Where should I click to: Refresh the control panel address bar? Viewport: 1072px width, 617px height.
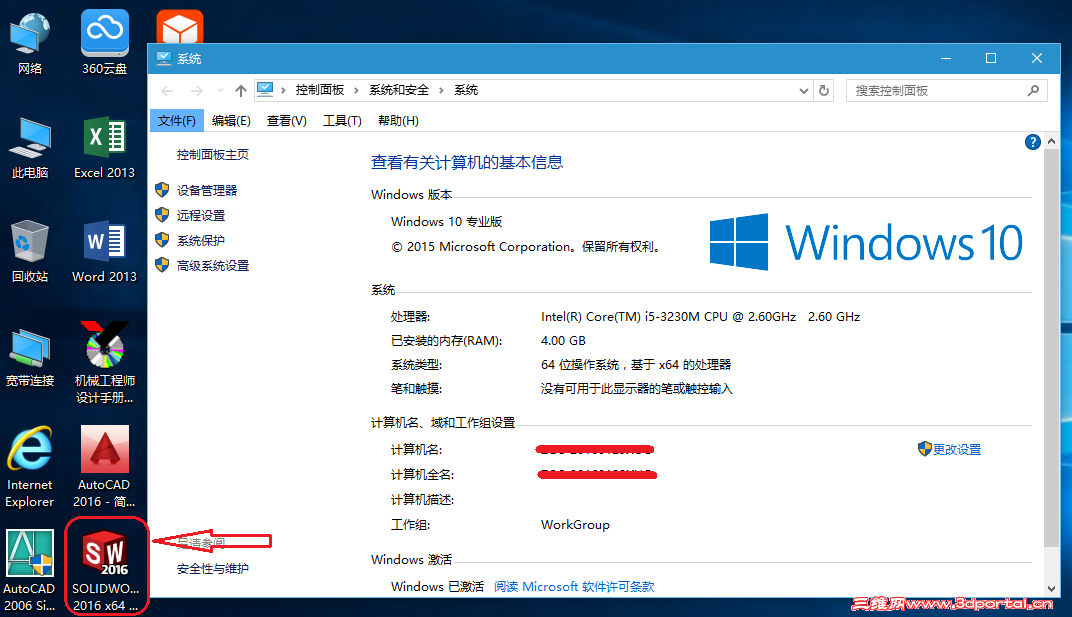pos(824,90)
